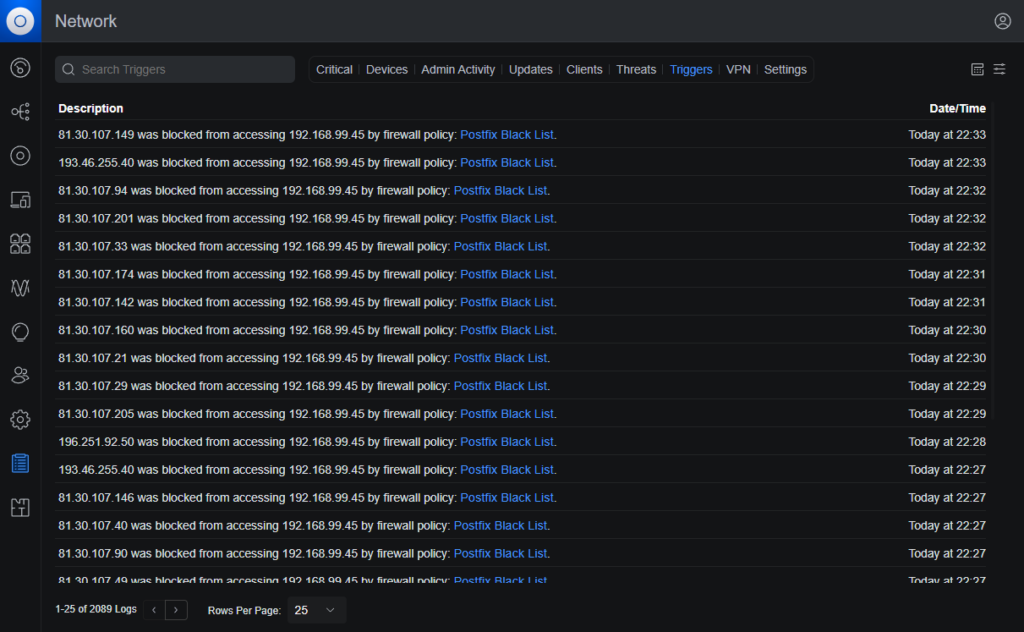The height and width of the screenshot is (632, 1024).
Task: Open Postfix Black List link for 81.30.107.205
Action: click(507, 414)
